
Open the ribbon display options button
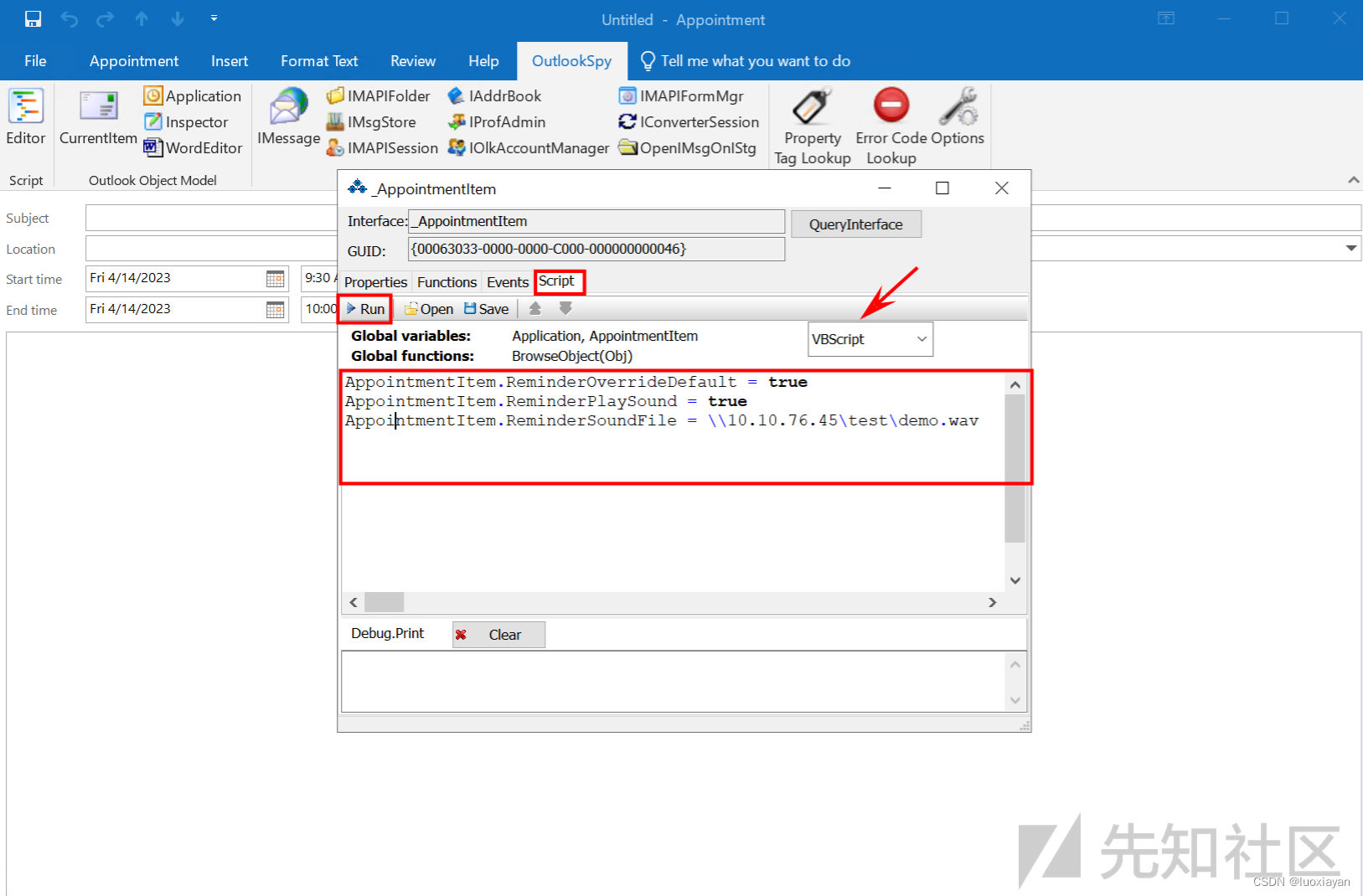tap(1166, 18)
